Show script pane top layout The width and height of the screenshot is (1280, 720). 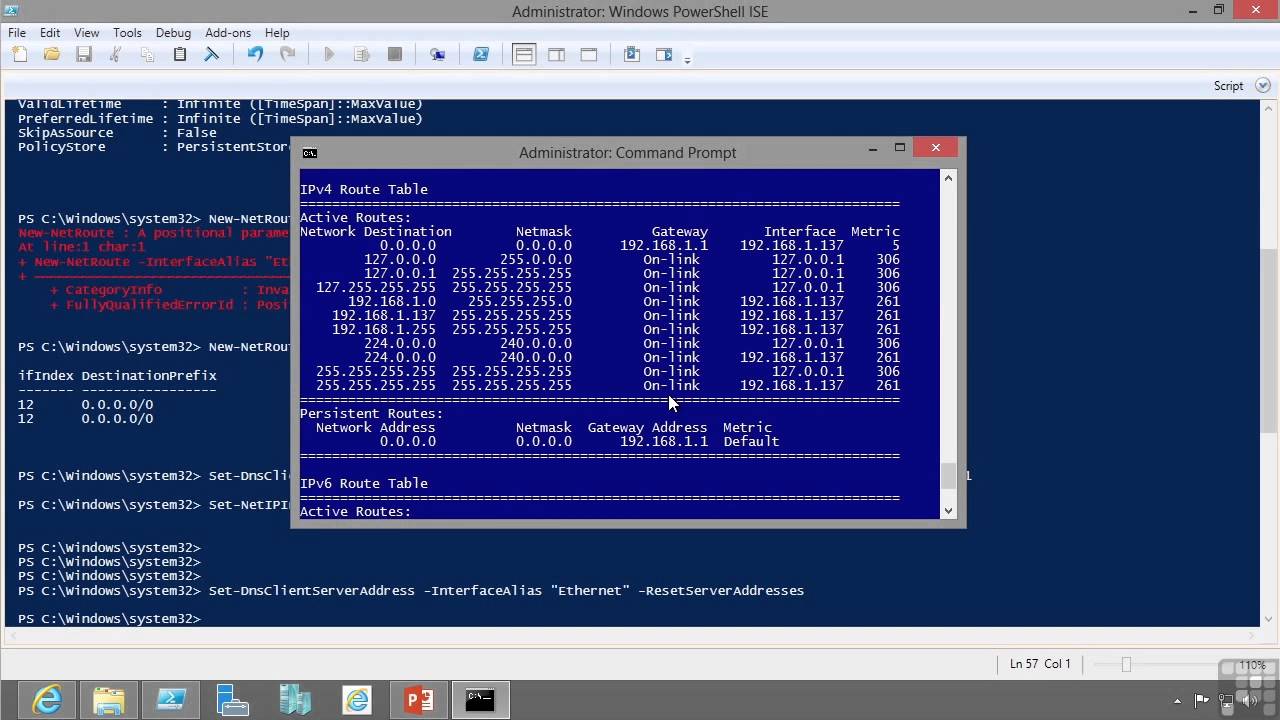(x=524, y=55)
